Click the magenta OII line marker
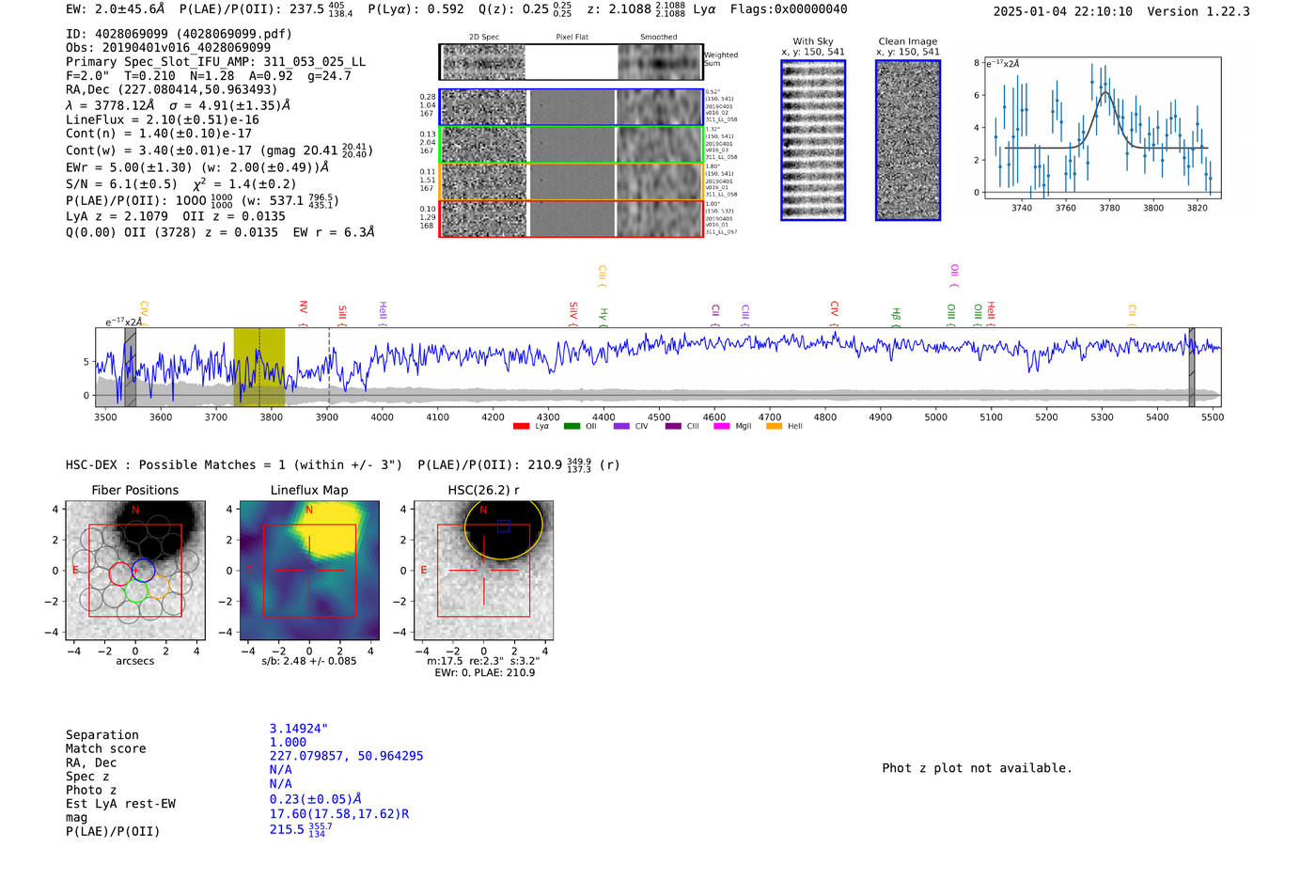The image size is (1316, 896). coord(955,275)
